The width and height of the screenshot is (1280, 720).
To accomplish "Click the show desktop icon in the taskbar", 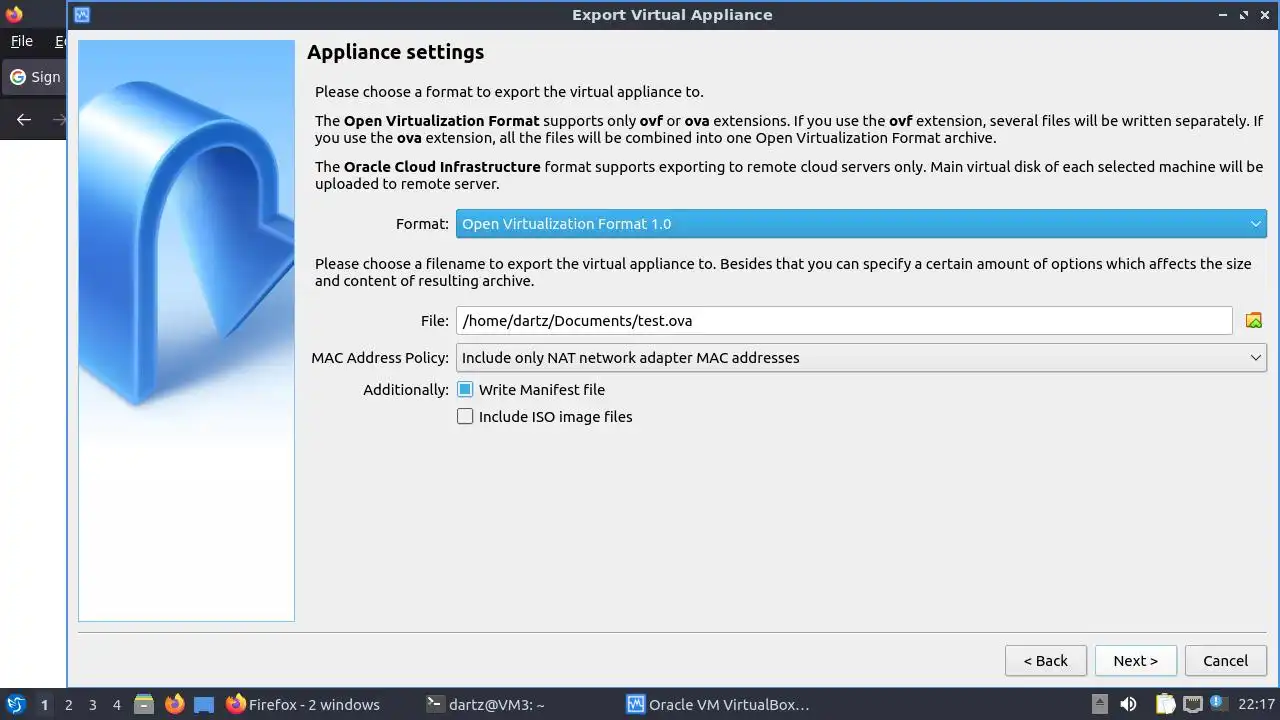I will (x=204, y=704).
